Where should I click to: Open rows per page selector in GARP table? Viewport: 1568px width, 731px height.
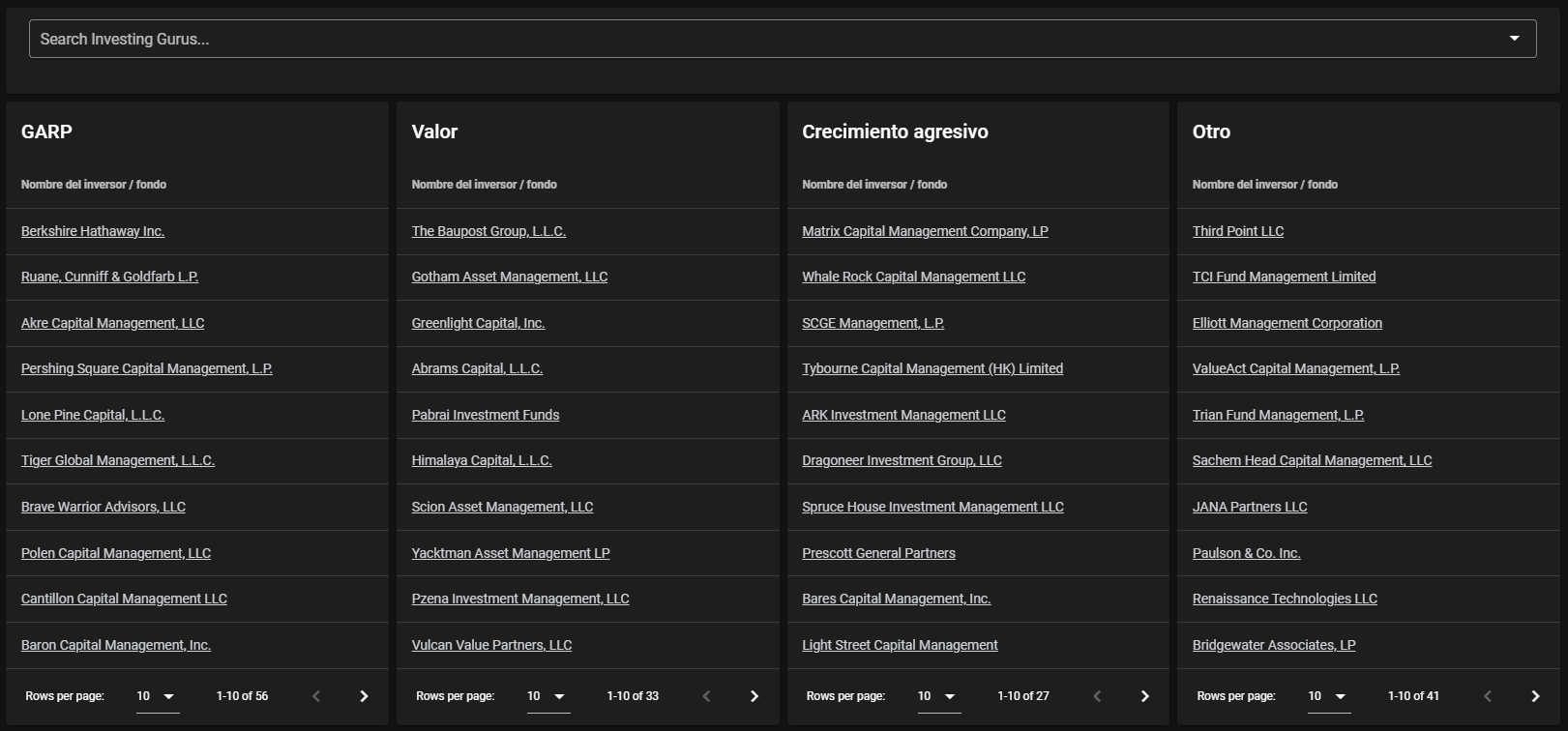tap(158, 696)
